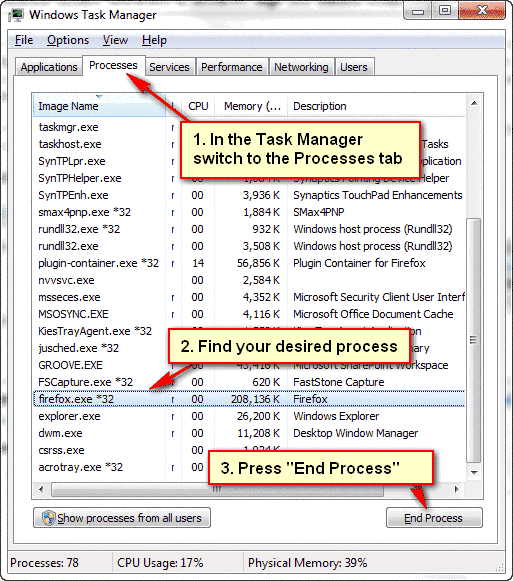Screen dimensions: 513x581
Task: Click the Task Manager title bar icon
Action: pos(16,15)
